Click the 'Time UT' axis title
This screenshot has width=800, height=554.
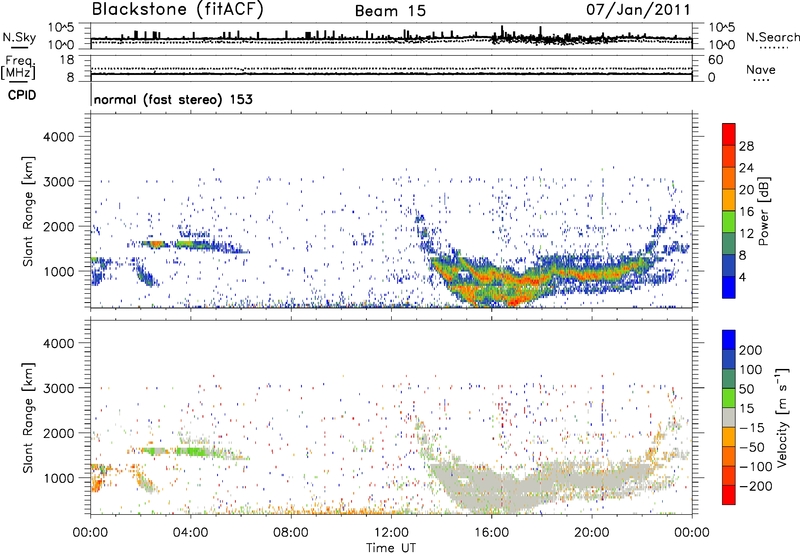(x=391, y=548)
